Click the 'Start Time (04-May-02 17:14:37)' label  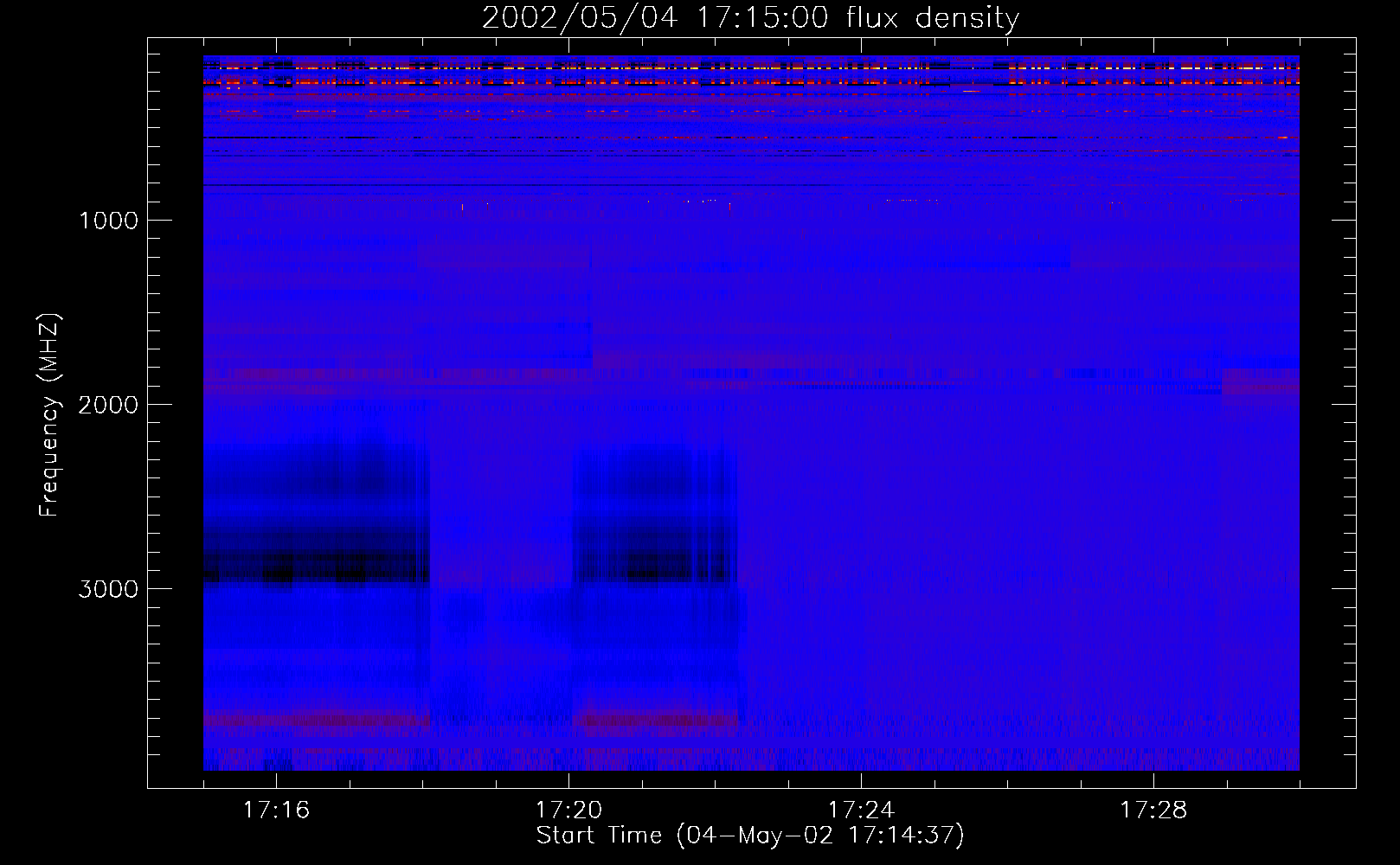(x=750, y=836)
